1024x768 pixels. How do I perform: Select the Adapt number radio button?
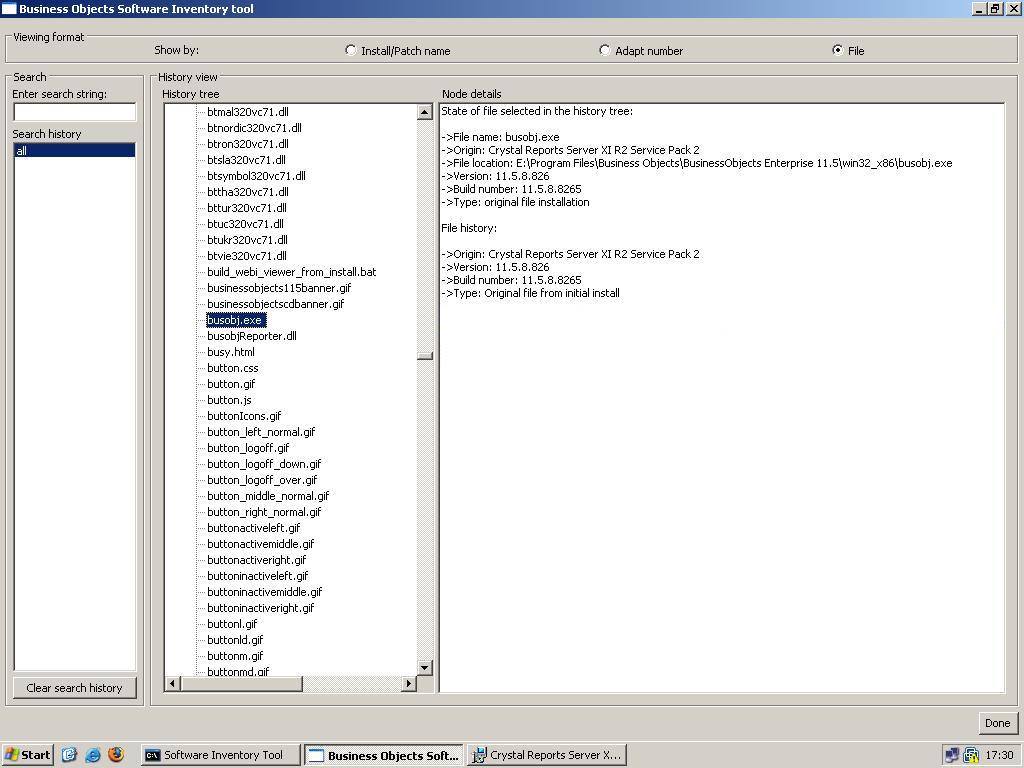tap(605, 50)
